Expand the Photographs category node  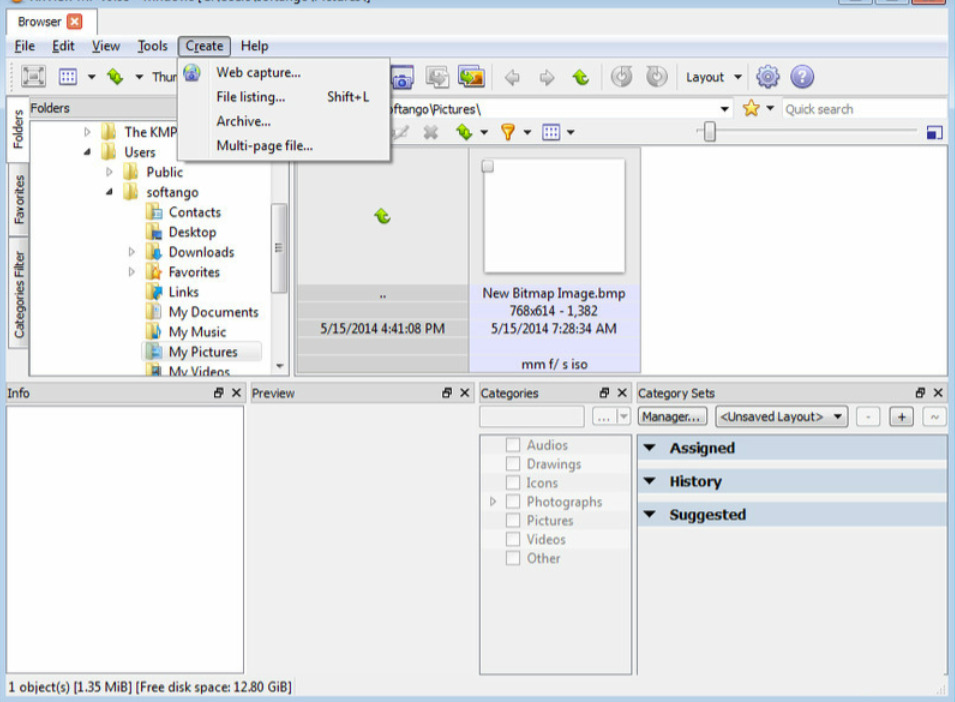click(x=493, y=502)
